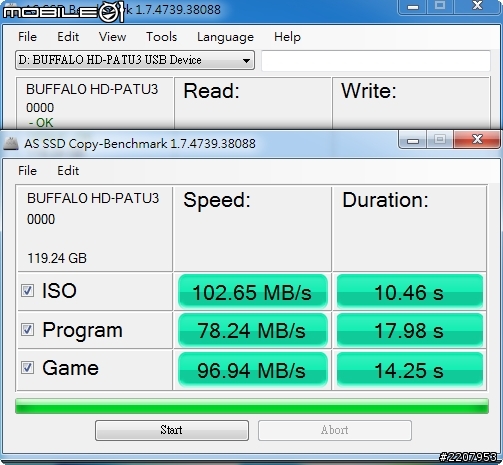Click the Read: header in main window
This screenshot has height=465, width=503.
[x=211, y=91]
